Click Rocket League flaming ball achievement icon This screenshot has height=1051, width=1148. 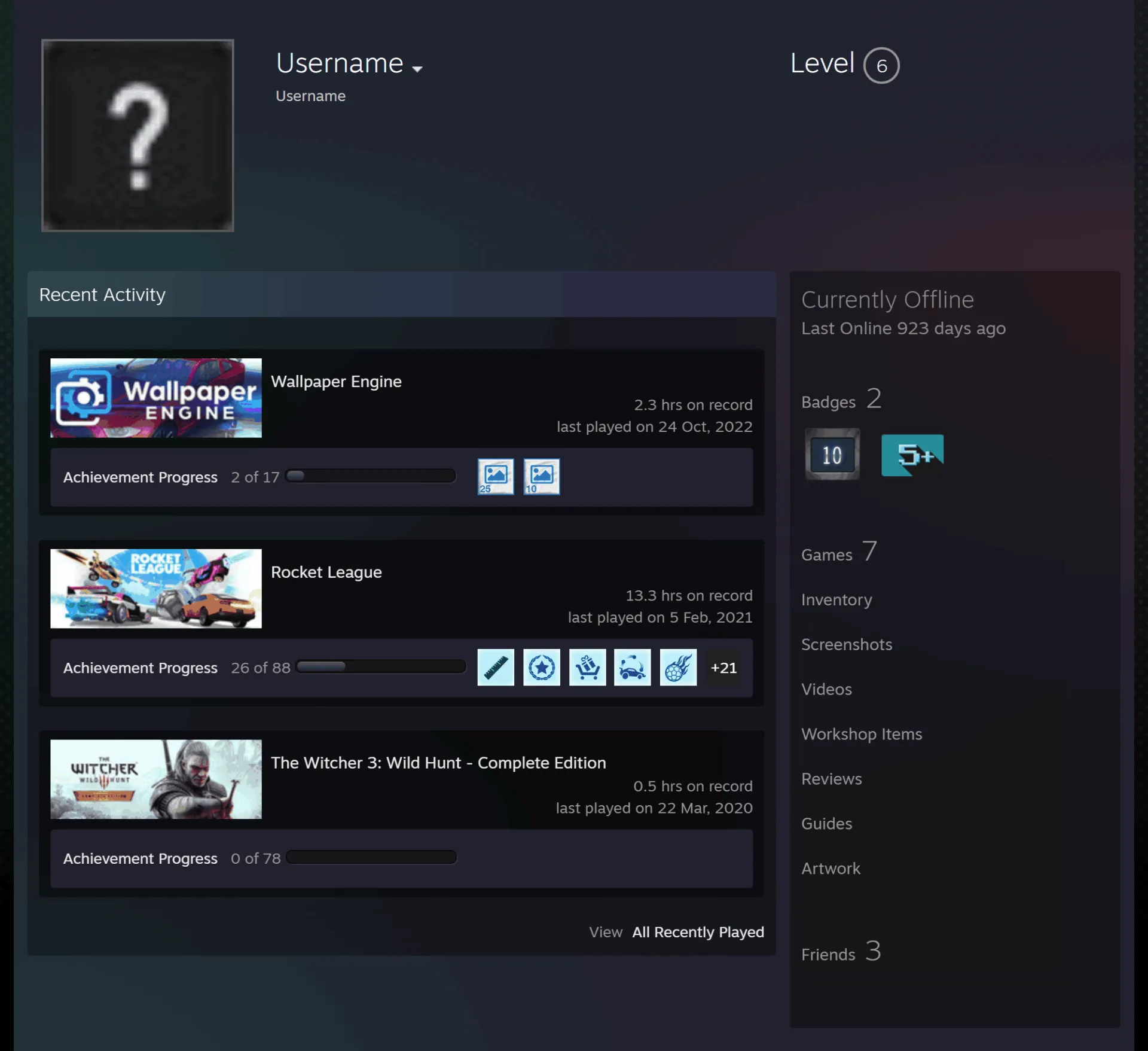(x=678, y=668)
